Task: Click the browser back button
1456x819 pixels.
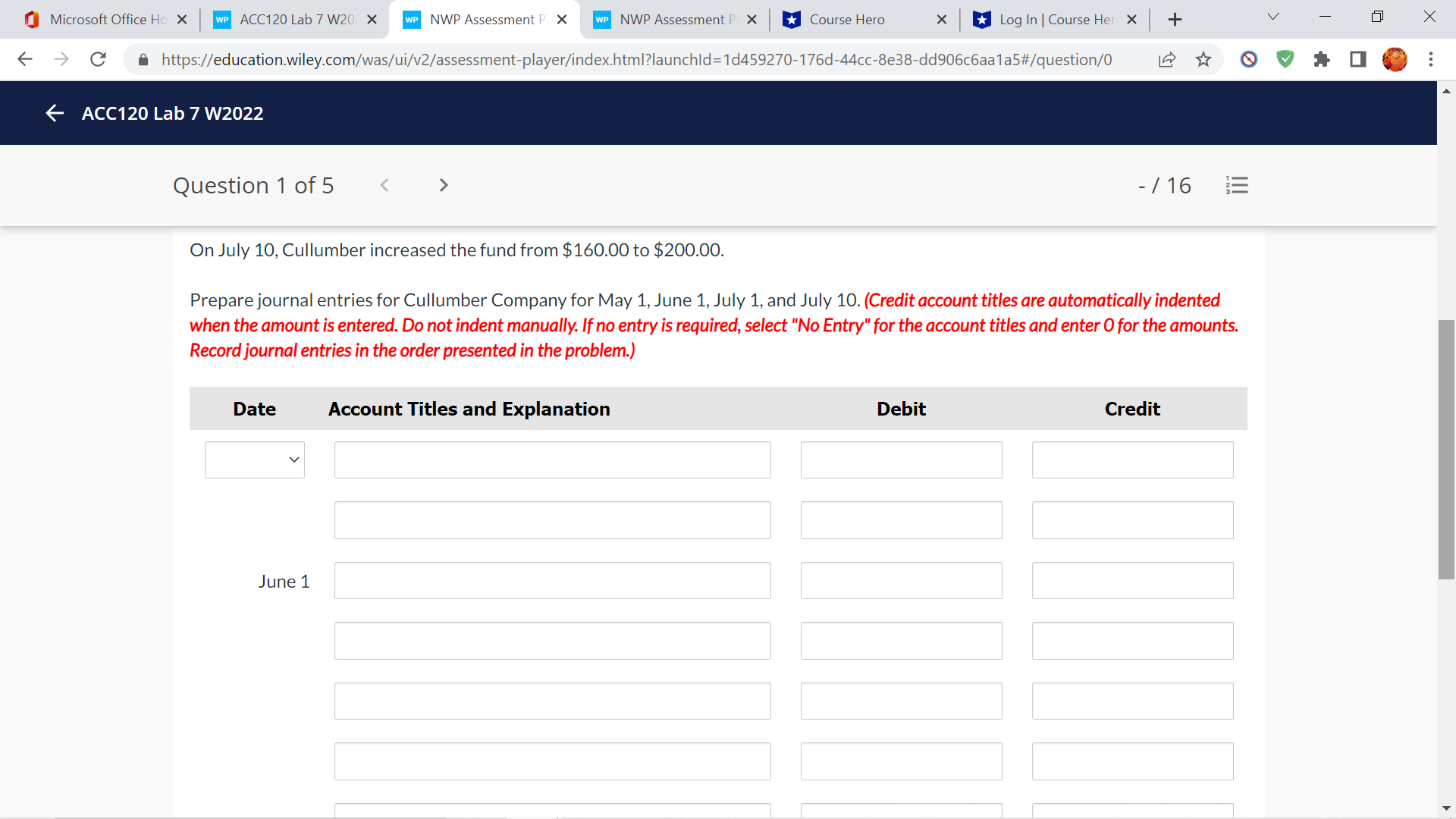Action: 25,59
